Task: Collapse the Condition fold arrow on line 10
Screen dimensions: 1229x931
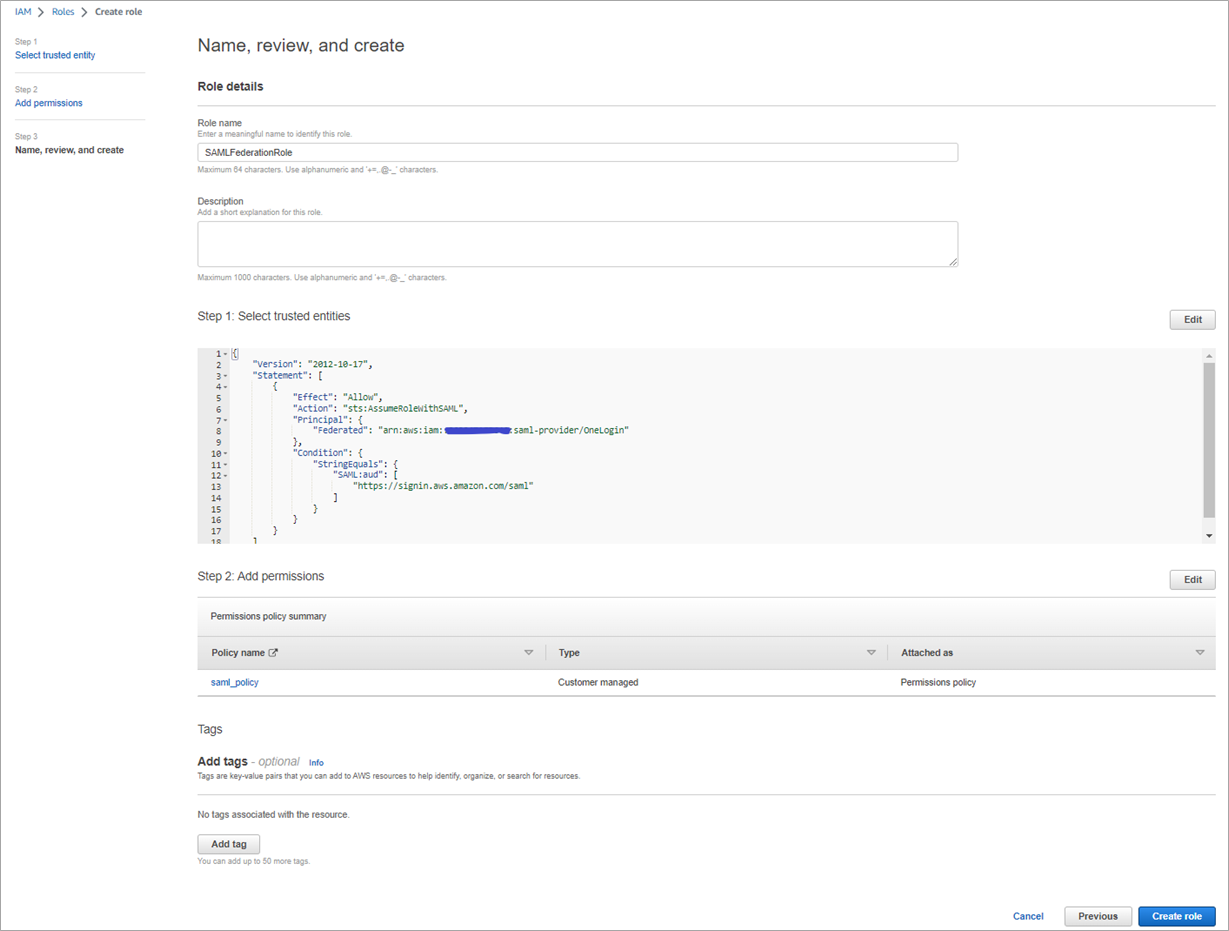Action: point(226,453)
